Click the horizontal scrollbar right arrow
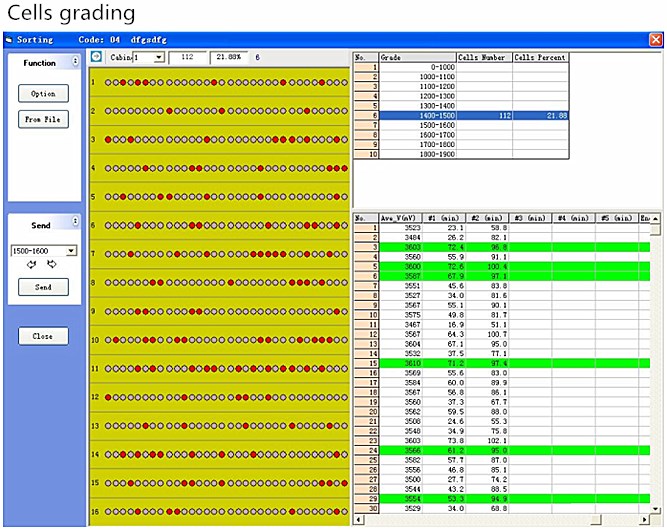 645,520
